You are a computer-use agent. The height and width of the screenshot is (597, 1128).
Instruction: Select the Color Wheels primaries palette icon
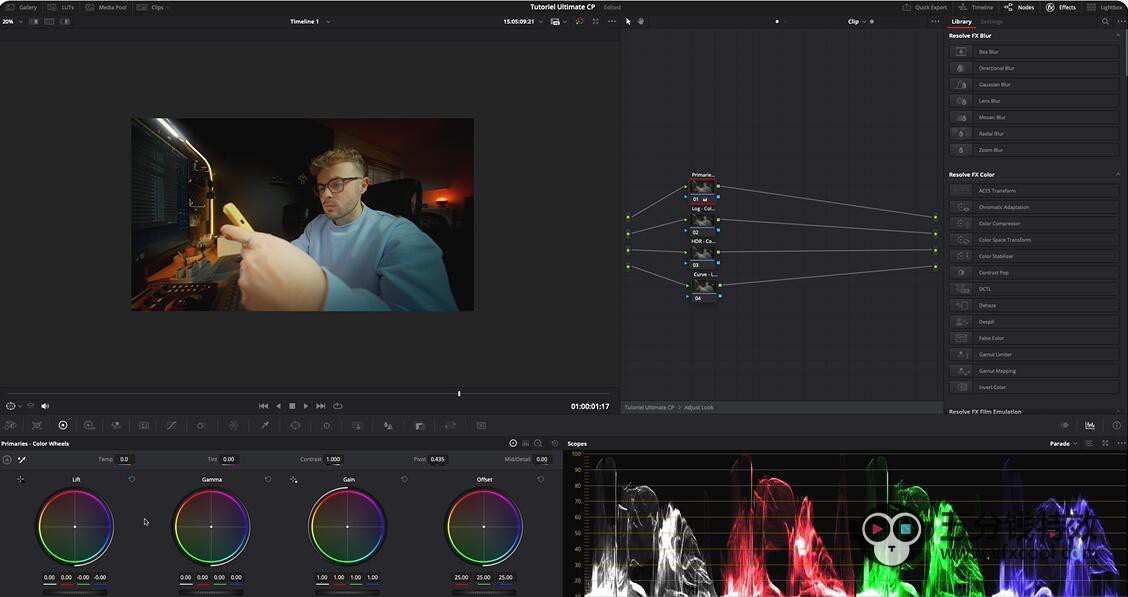click(63, 426)
